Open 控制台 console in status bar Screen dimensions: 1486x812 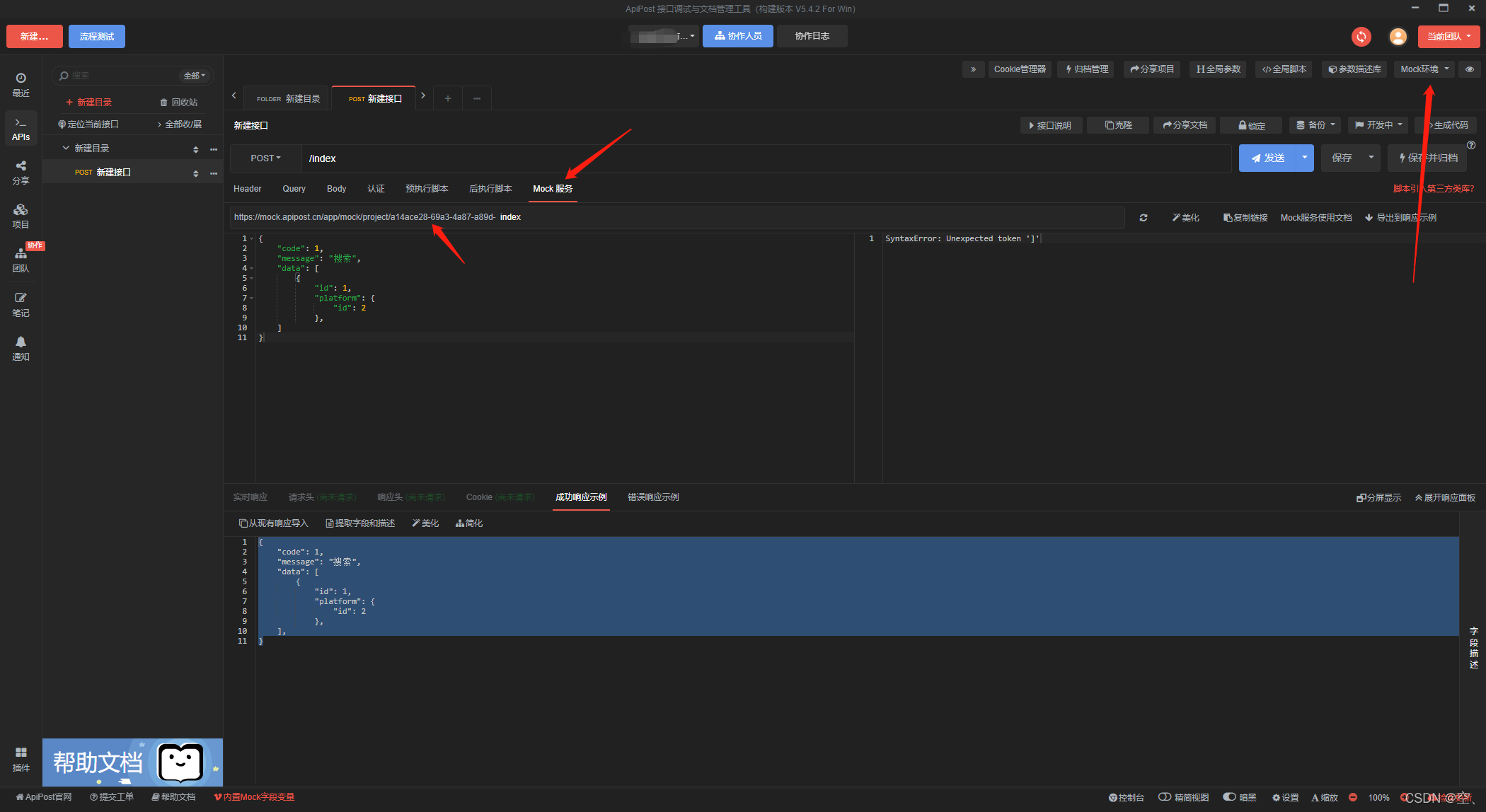(x=1126, y=797)
